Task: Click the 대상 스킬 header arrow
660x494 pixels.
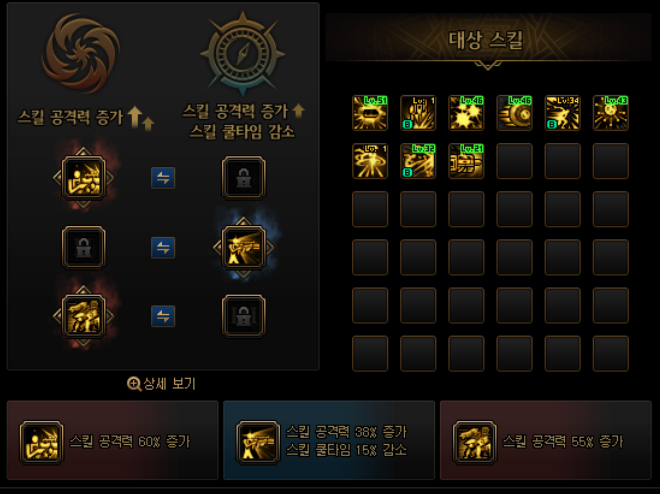Action: click(x=488, y=65)
